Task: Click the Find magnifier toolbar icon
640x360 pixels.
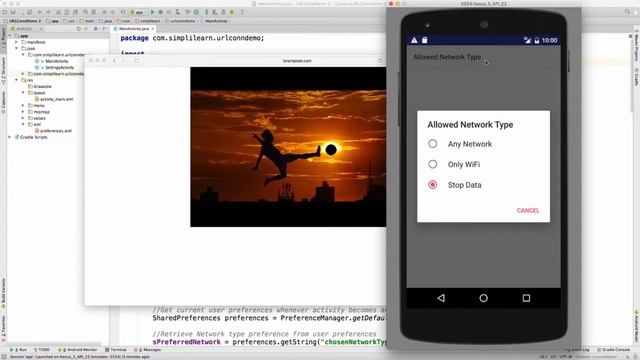Action: point(85,12)
